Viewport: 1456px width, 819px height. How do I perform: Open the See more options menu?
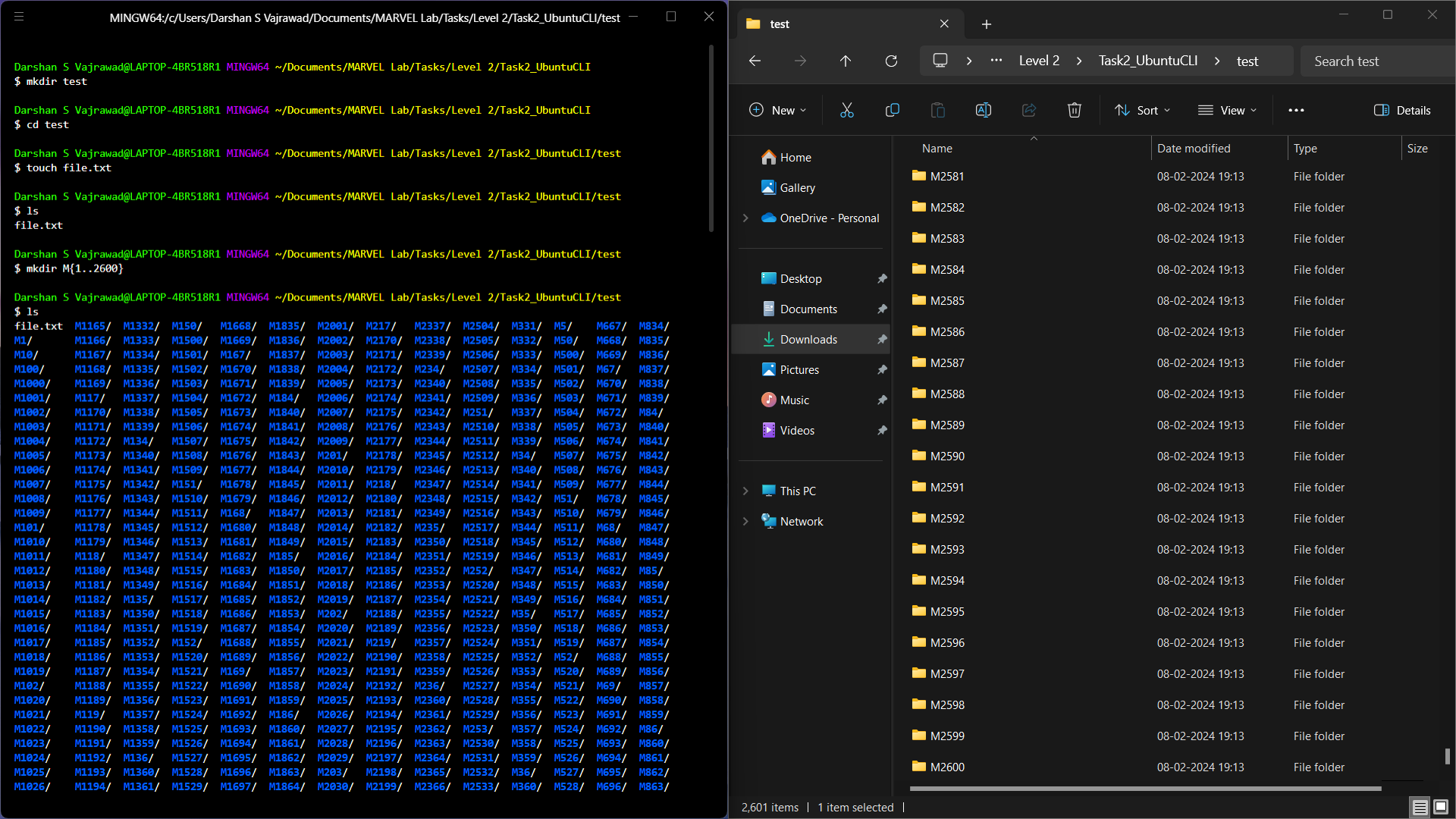(x=1296, y=111)
